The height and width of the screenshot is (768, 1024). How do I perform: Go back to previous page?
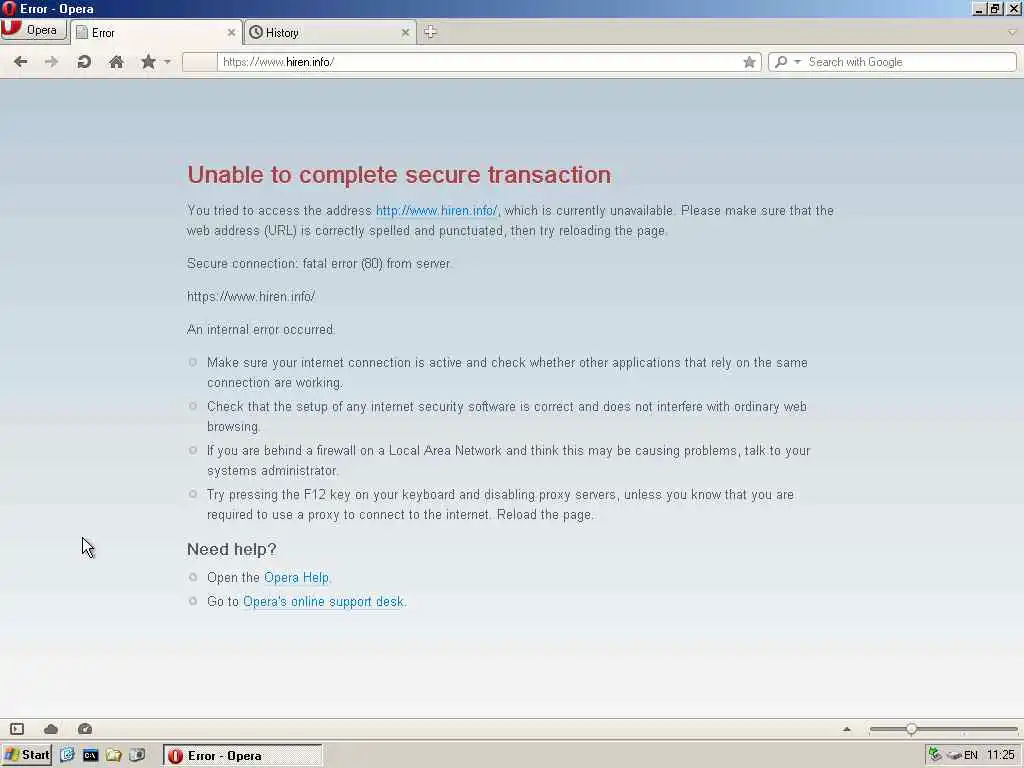pos(21,62)
